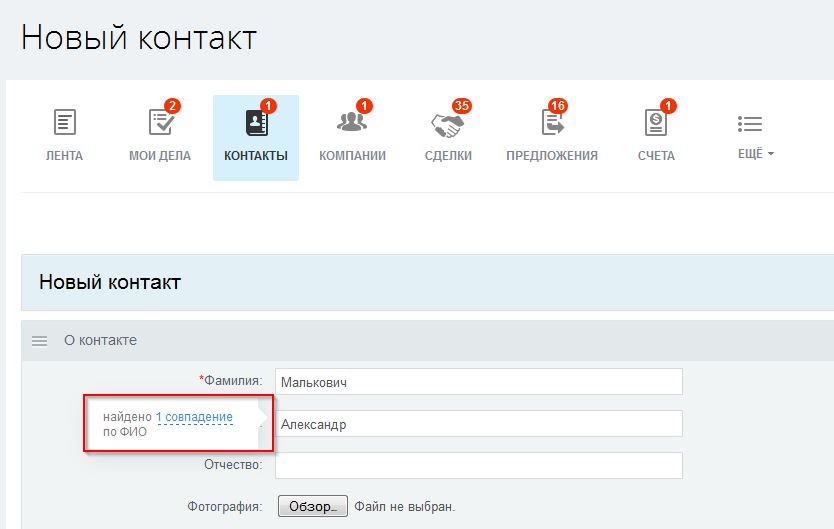Open the Счета invoice icon
Viewport: 834px width, 529px height.
656,122
